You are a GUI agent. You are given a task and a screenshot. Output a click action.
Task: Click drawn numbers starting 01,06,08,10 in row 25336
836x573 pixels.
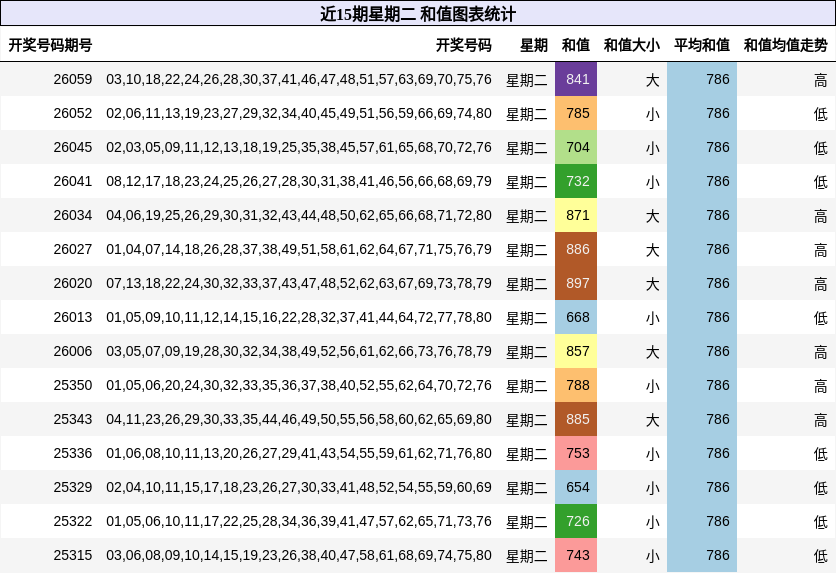click(299, 454)
